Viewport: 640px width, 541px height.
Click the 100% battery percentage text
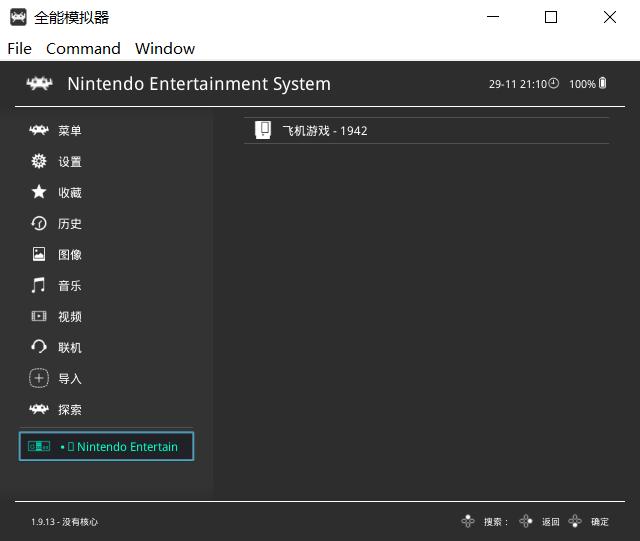point(582,84)
